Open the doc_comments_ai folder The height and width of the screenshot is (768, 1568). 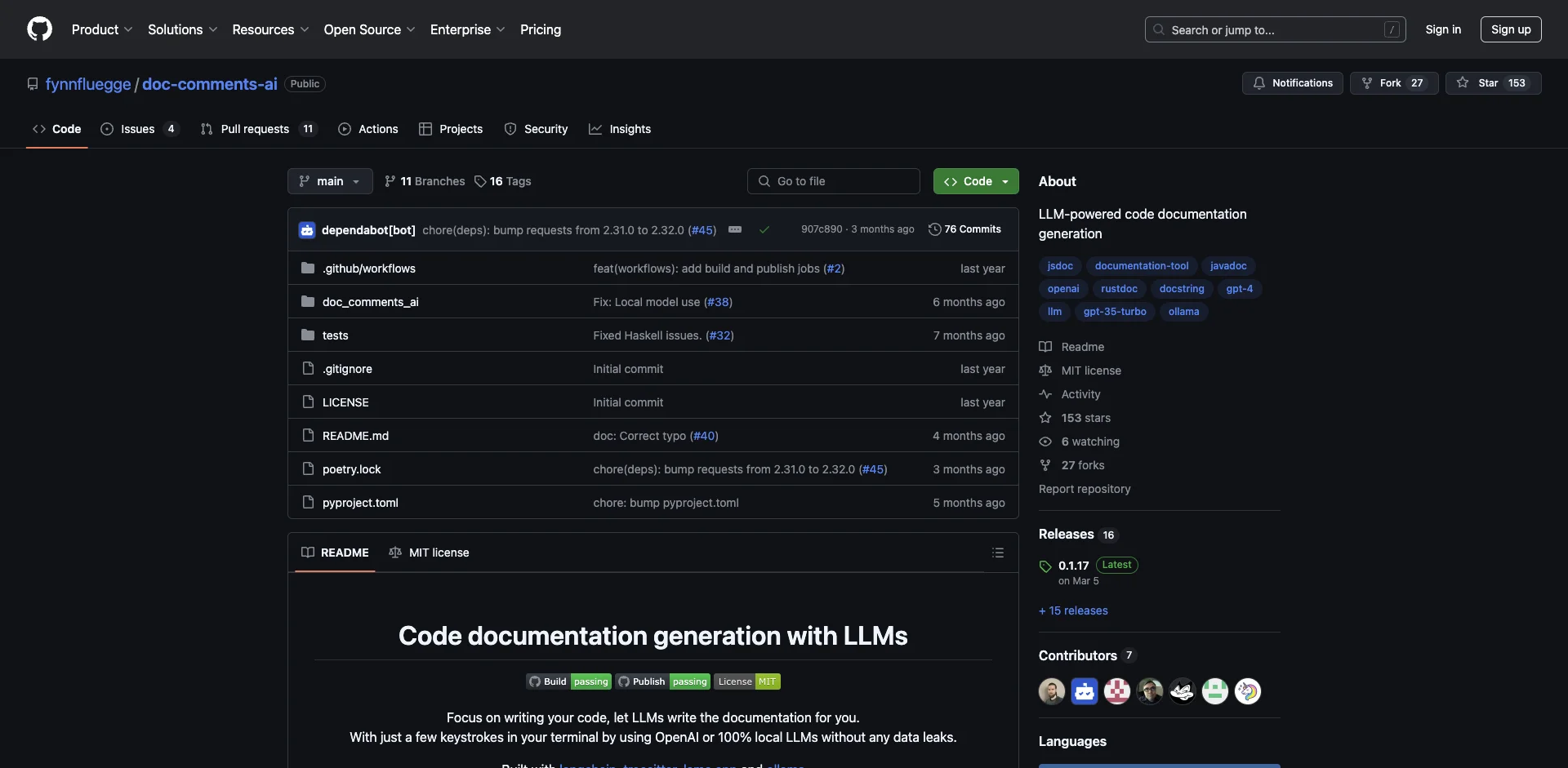click(x=371, y=302)
